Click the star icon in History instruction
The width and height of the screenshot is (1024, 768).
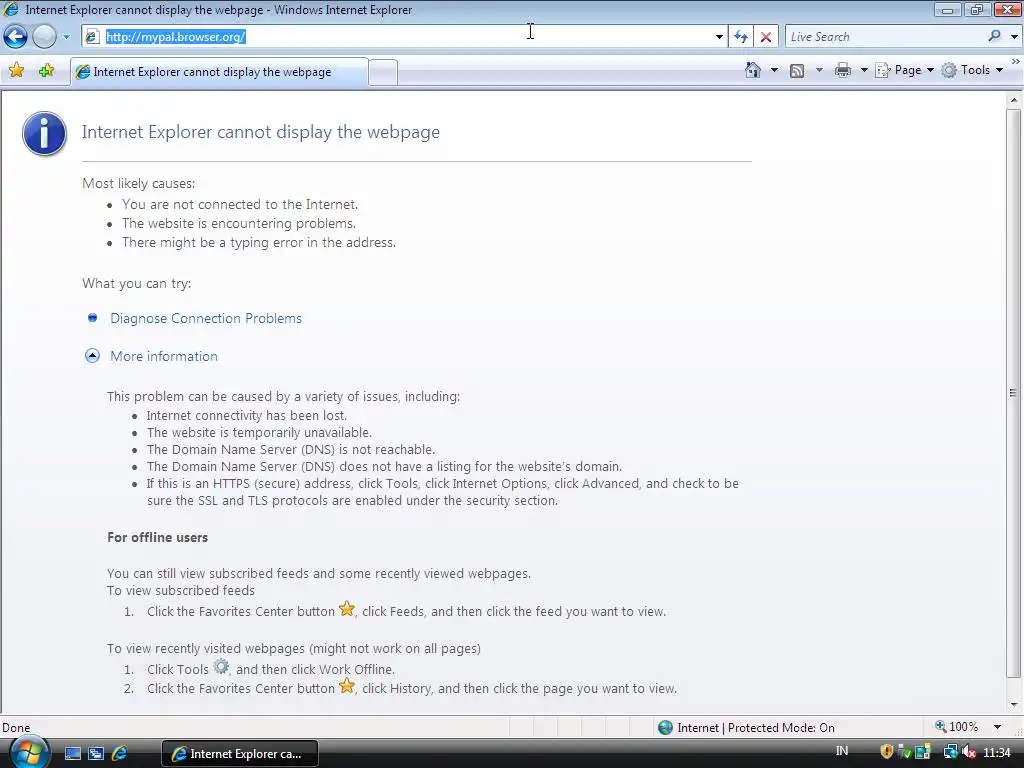pos(347,686)
